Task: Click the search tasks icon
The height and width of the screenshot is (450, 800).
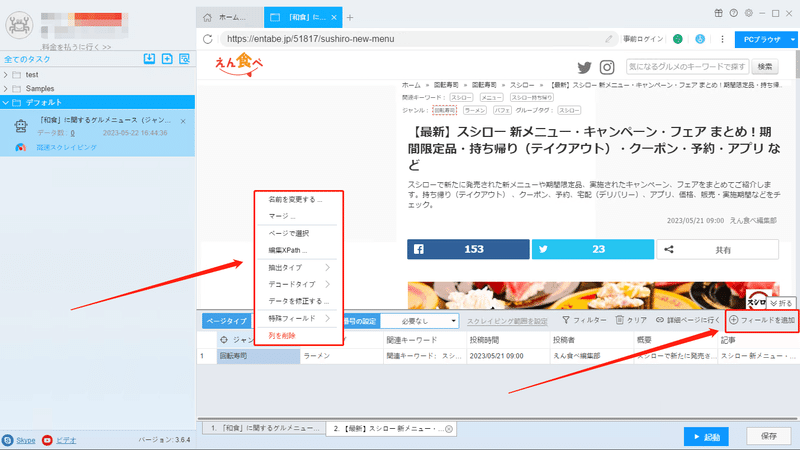Action: pyautogui.click(x=184, y=59)
